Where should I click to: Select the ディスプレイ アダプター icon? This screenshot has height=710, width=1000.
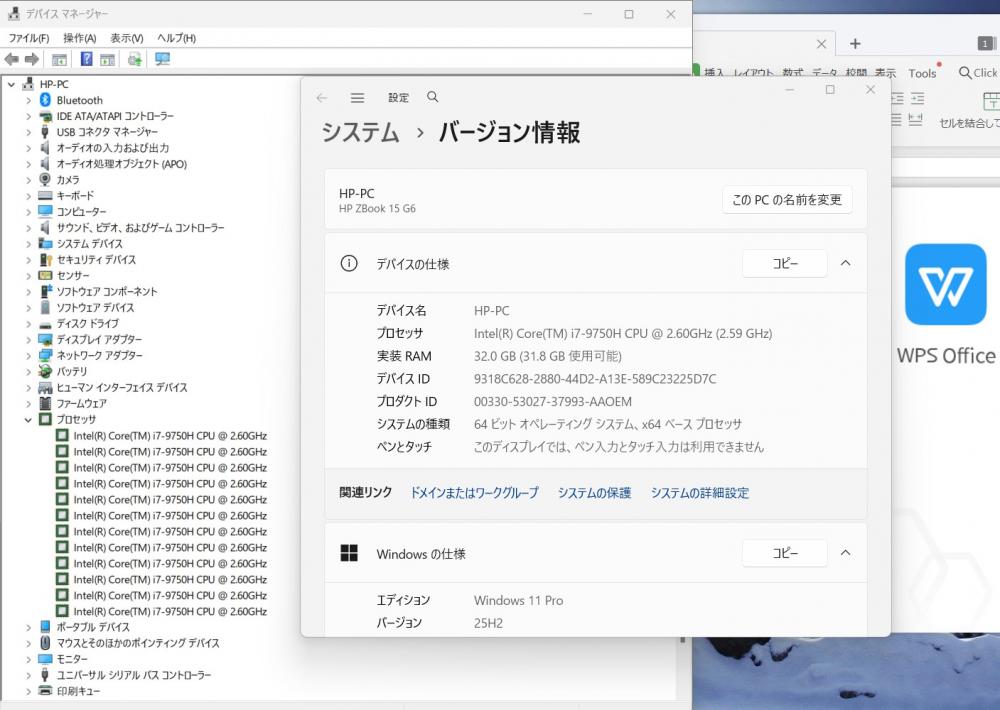[45, 339]
